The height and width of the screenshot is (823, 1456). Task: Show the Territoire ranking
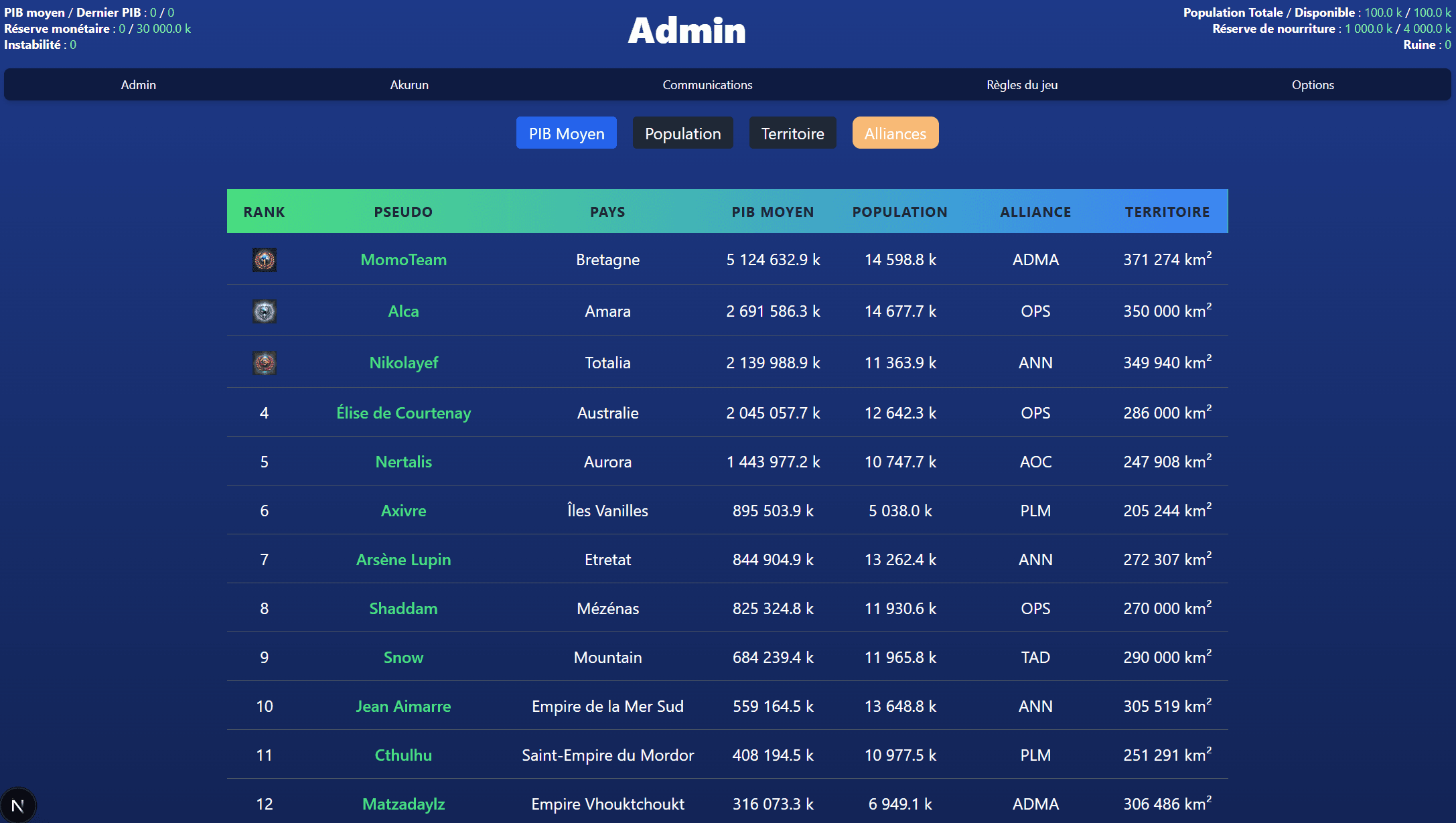tap(792, 133)
